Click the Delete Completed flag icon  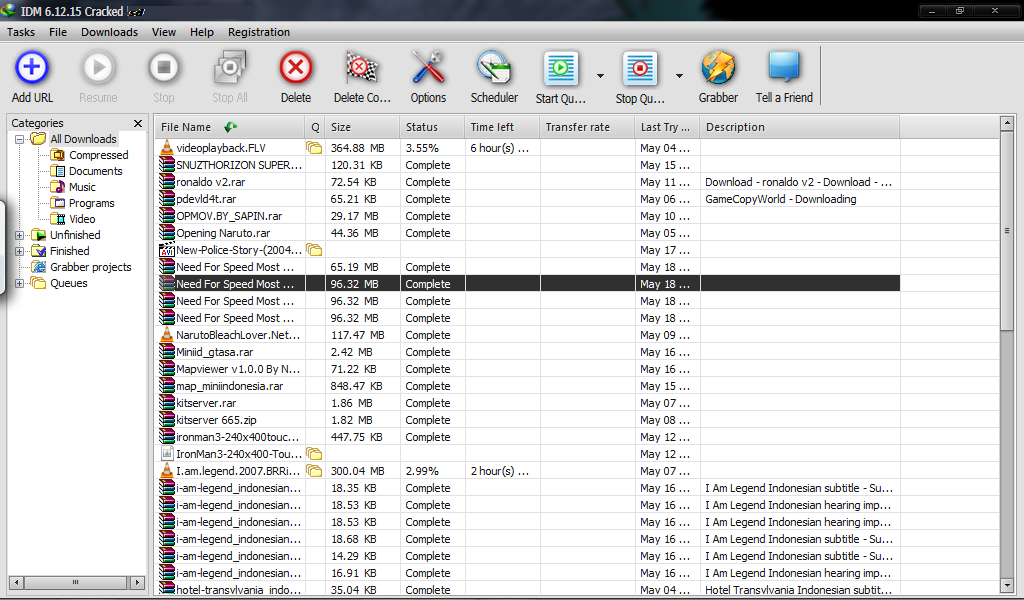[x=362, y=67]
